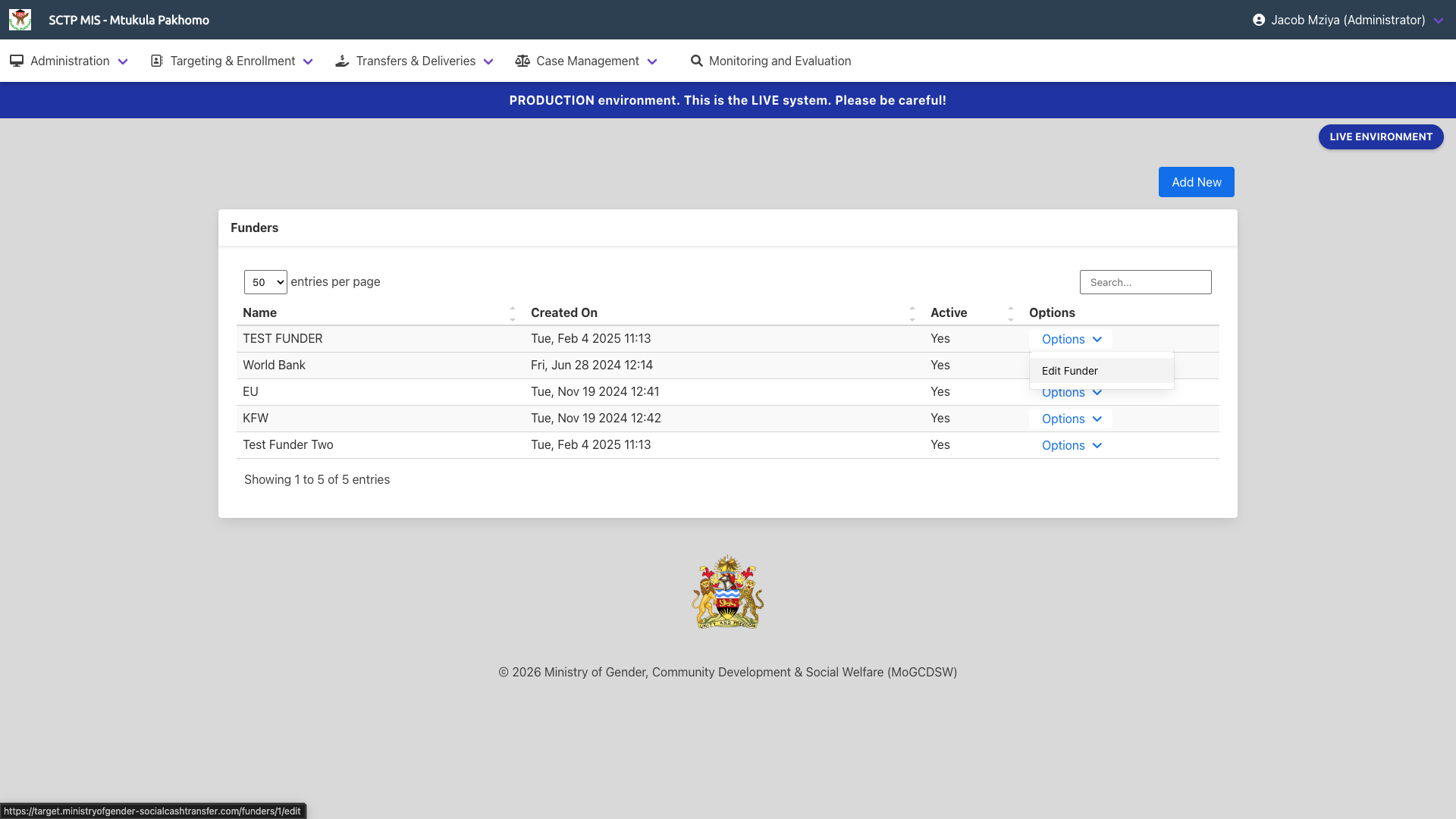Click the Case Management scales icon
Screen dimensions: 1456x819
tap(522, 61)
